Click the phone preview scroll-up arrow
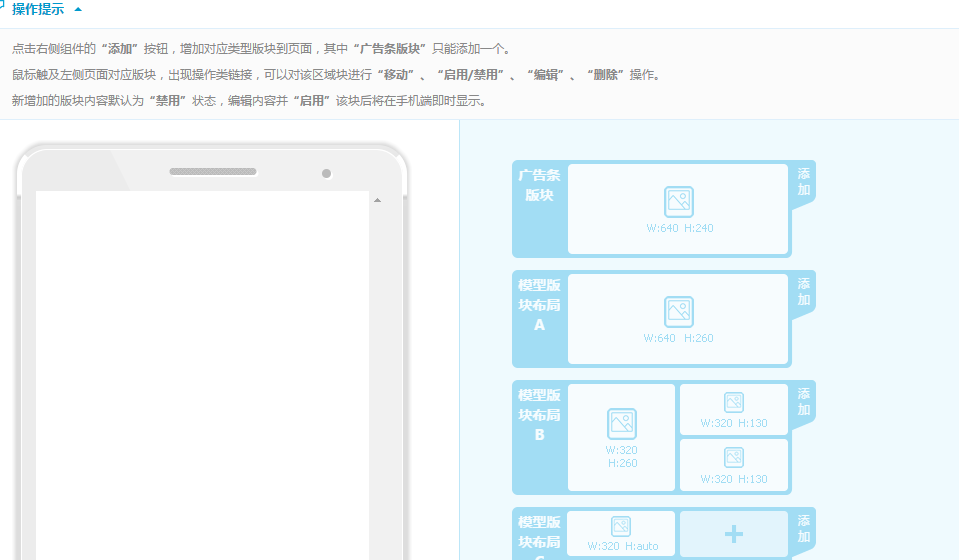The width and height of the screenshot is (959, 560). click(377, 200)
